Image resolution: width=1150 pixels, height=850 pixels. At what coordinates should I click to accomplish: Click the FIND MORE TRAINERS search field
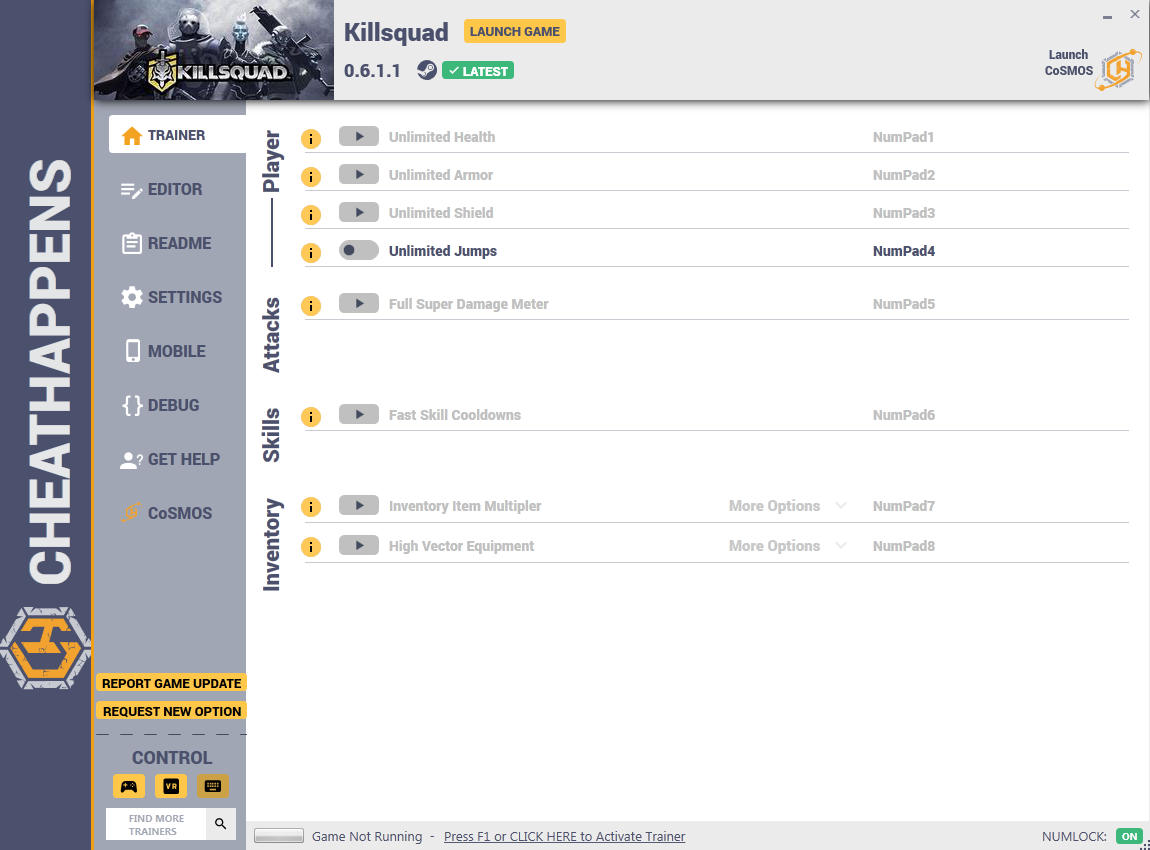(x=156, y=824)
